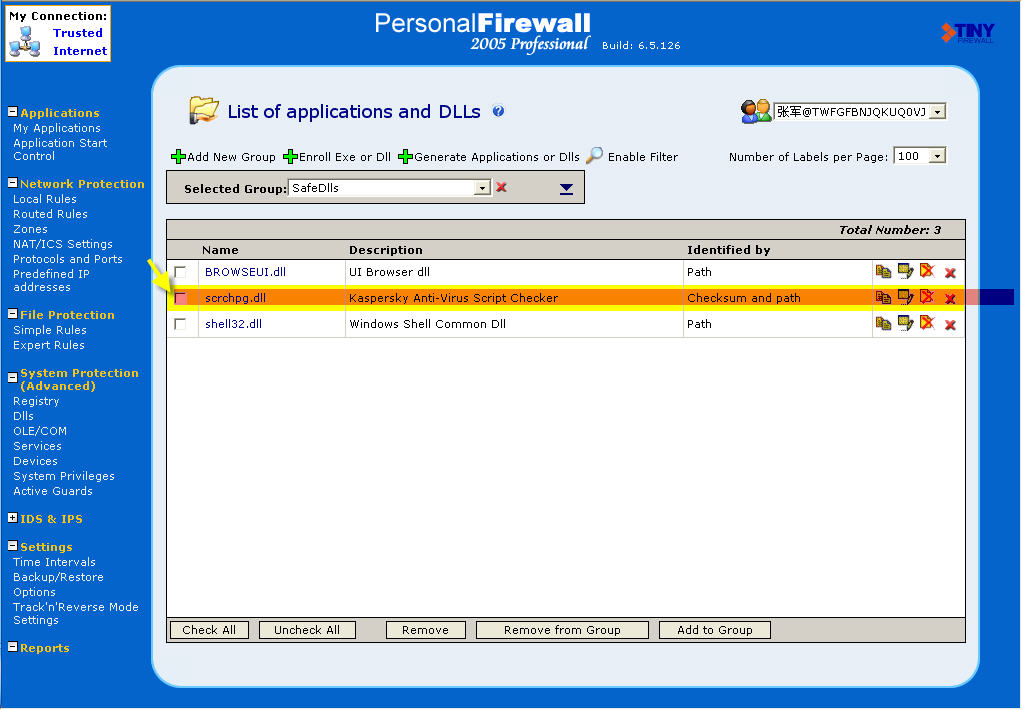Click the copy icon in the shell32.dll row
The image size is (1022, 710).
click(x=883, y=324)
